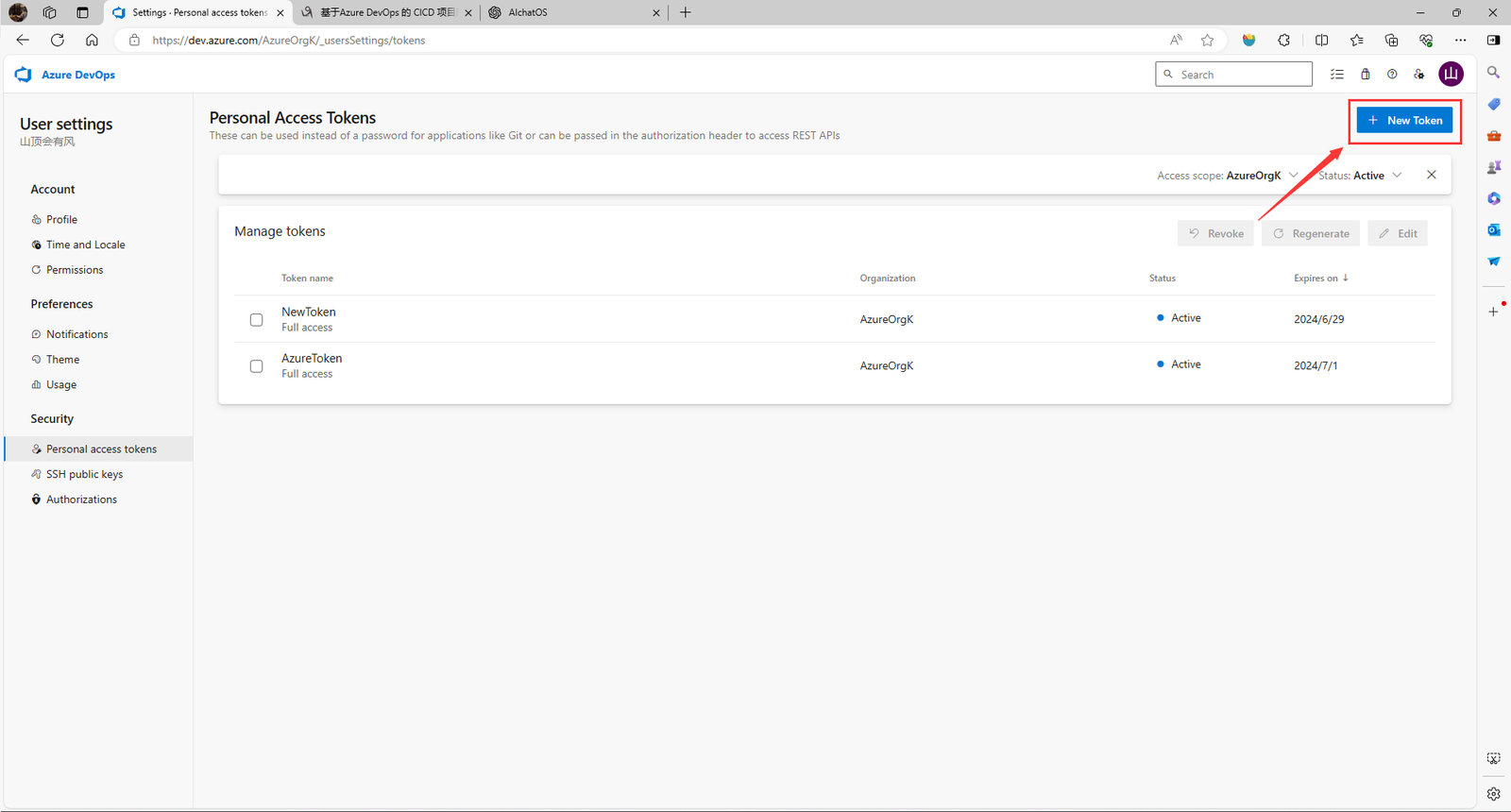Sort by the Token name column header
Viewport: 1511px width, 812px height.
pos(307,279)
